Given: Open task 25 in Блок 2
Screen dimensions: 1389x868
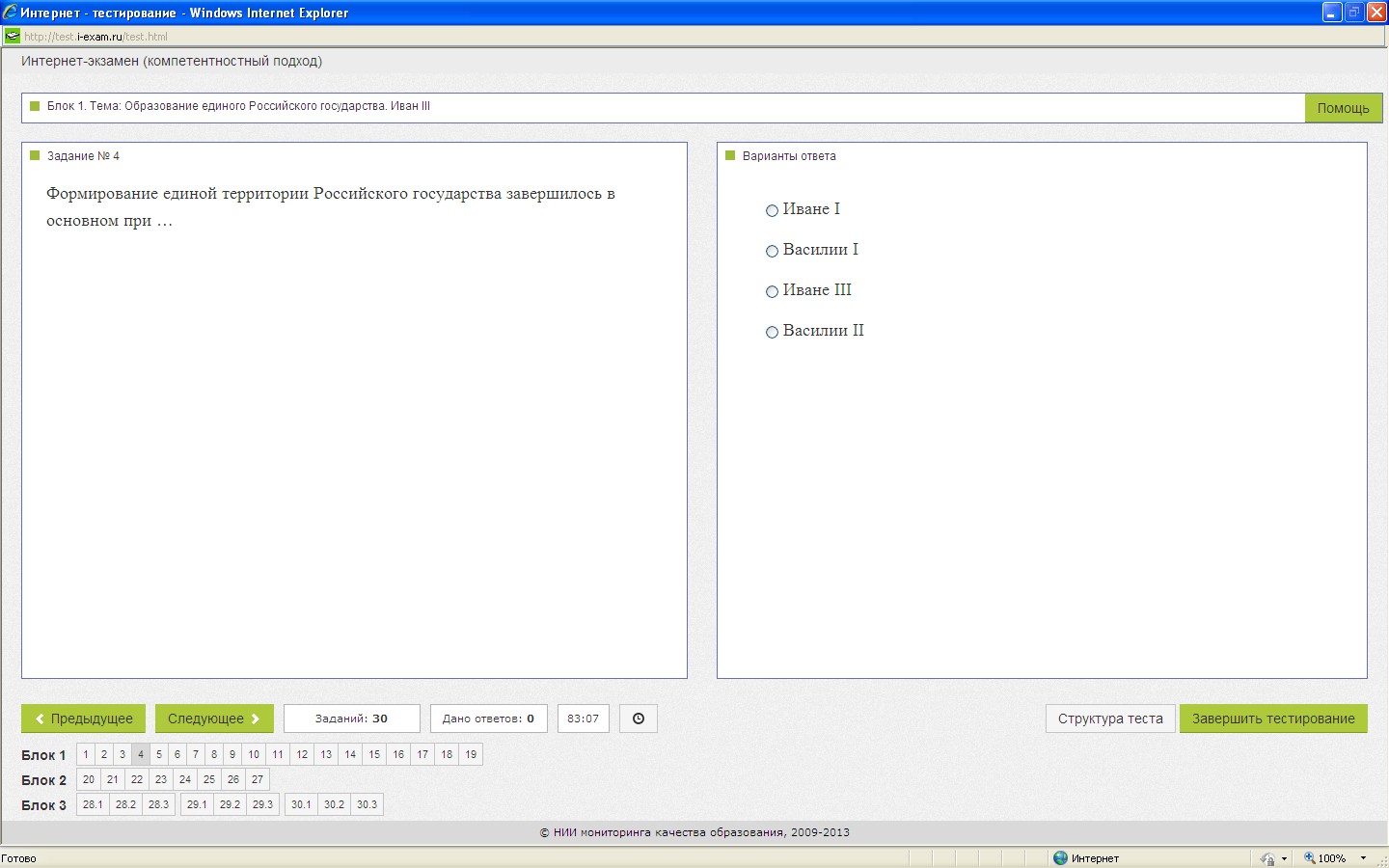Looking at the screenshot, I should (209, 779).
